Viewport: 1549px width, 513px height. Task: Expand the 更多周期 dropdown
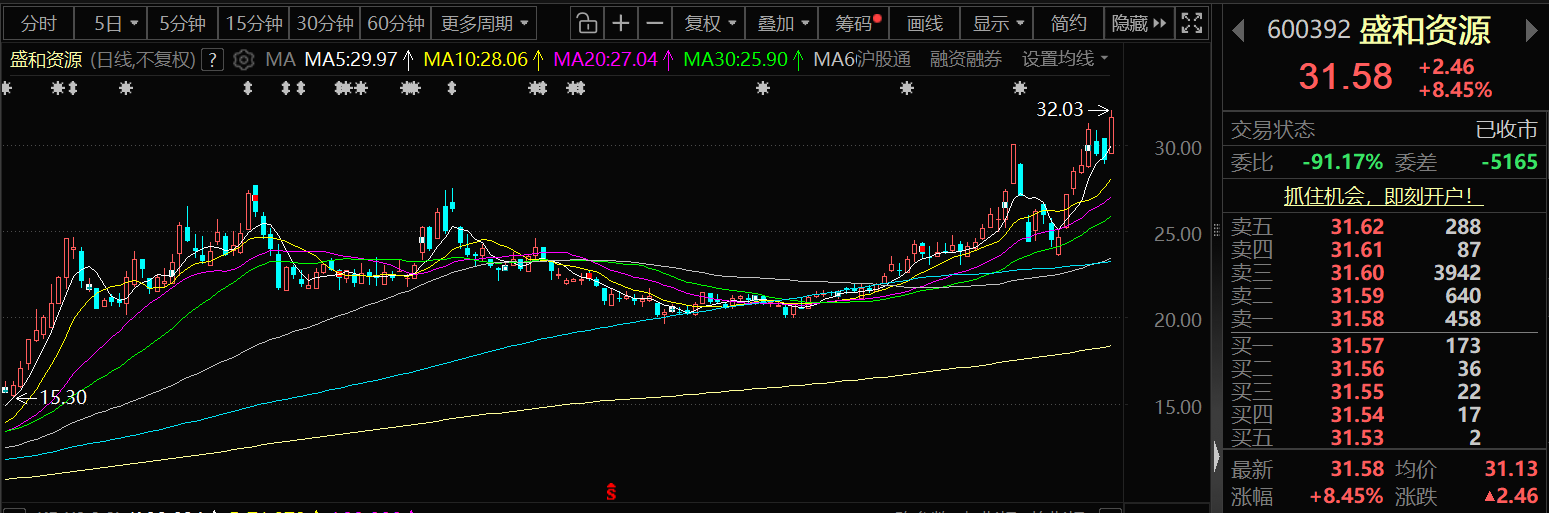click(484, 23)
